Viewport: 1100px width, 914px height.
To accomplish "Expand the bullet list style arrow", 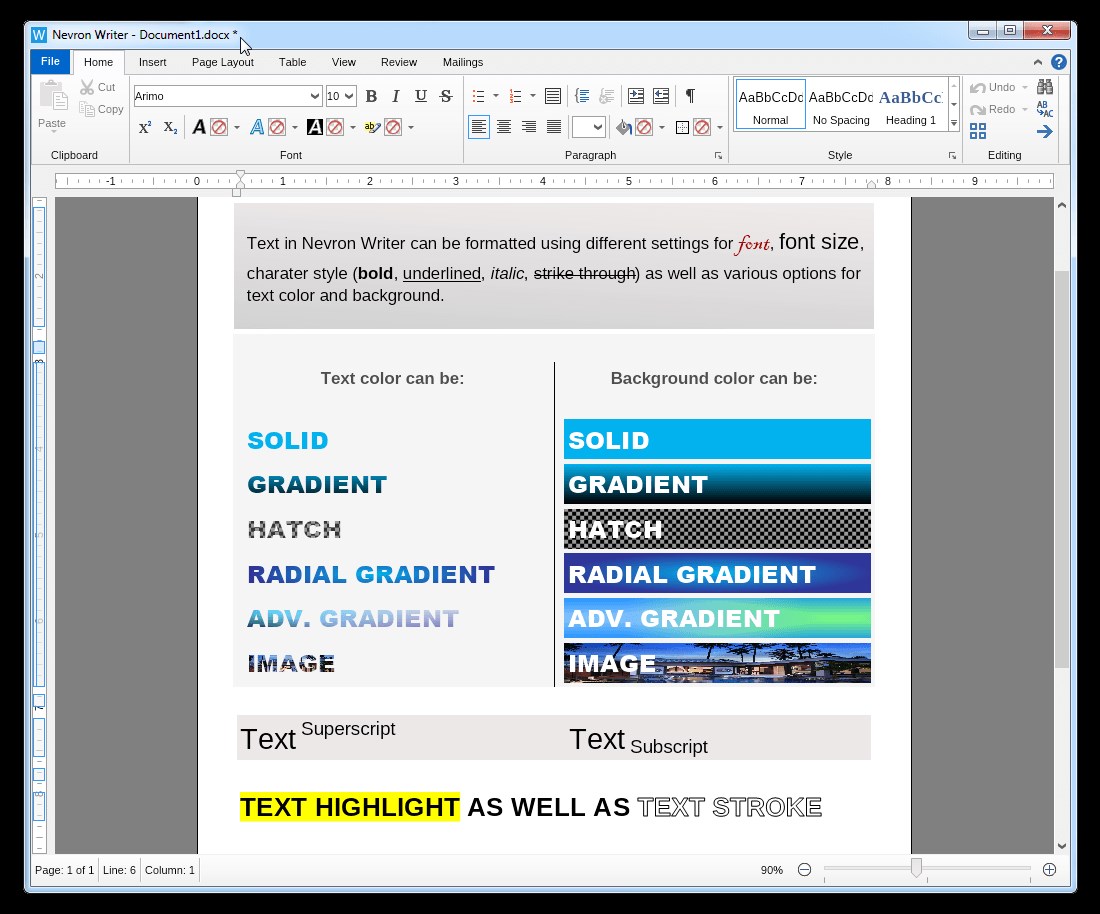I will [x=496, y=96].
